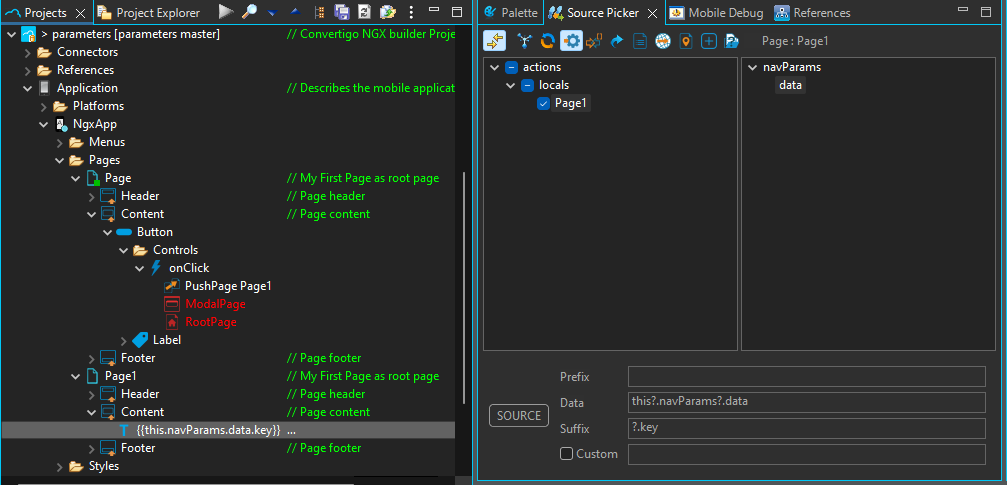Click the onClick lightning bolt icon
1007x485 pixels.
[155, 268]
